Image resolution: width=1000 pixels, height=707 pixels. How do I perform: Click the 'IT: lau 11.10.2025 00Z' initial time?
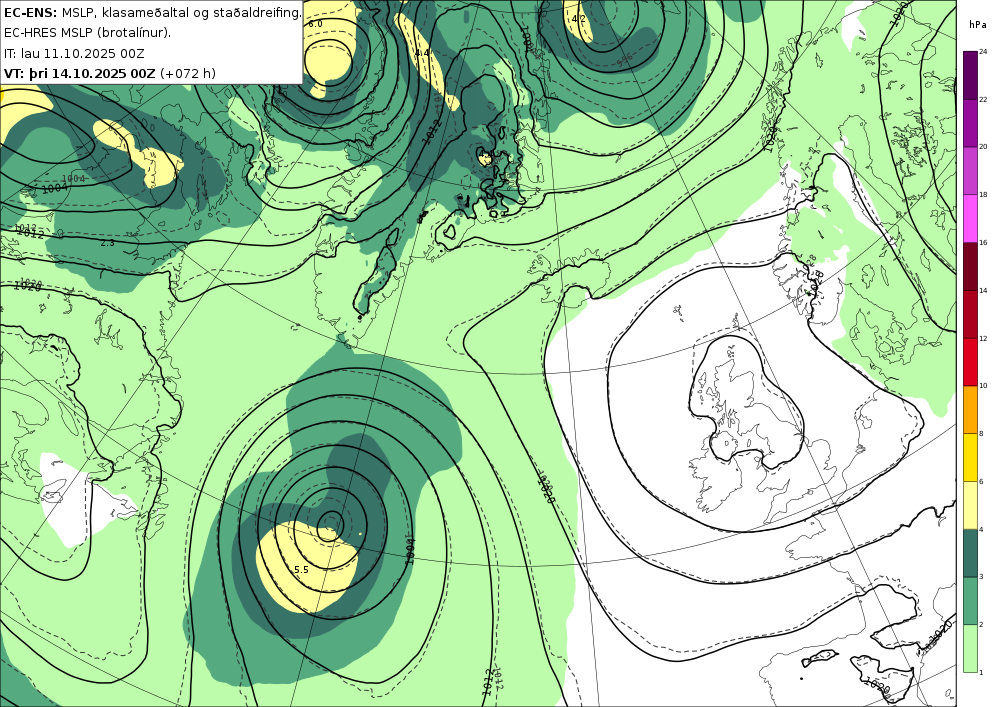(x=74, y=54)
